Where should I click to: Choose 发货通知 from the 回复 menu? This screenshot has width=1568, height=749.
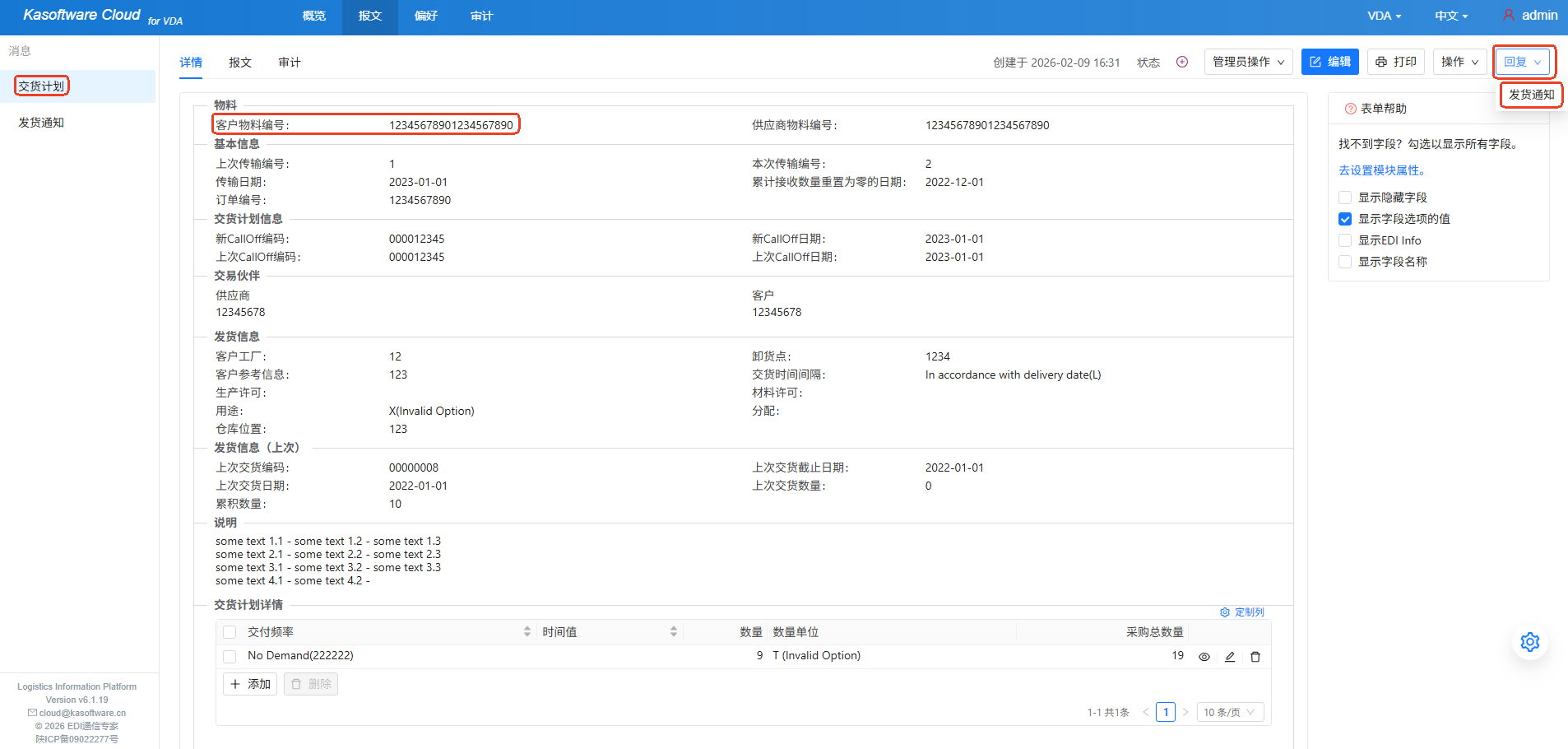[1531, 95]
